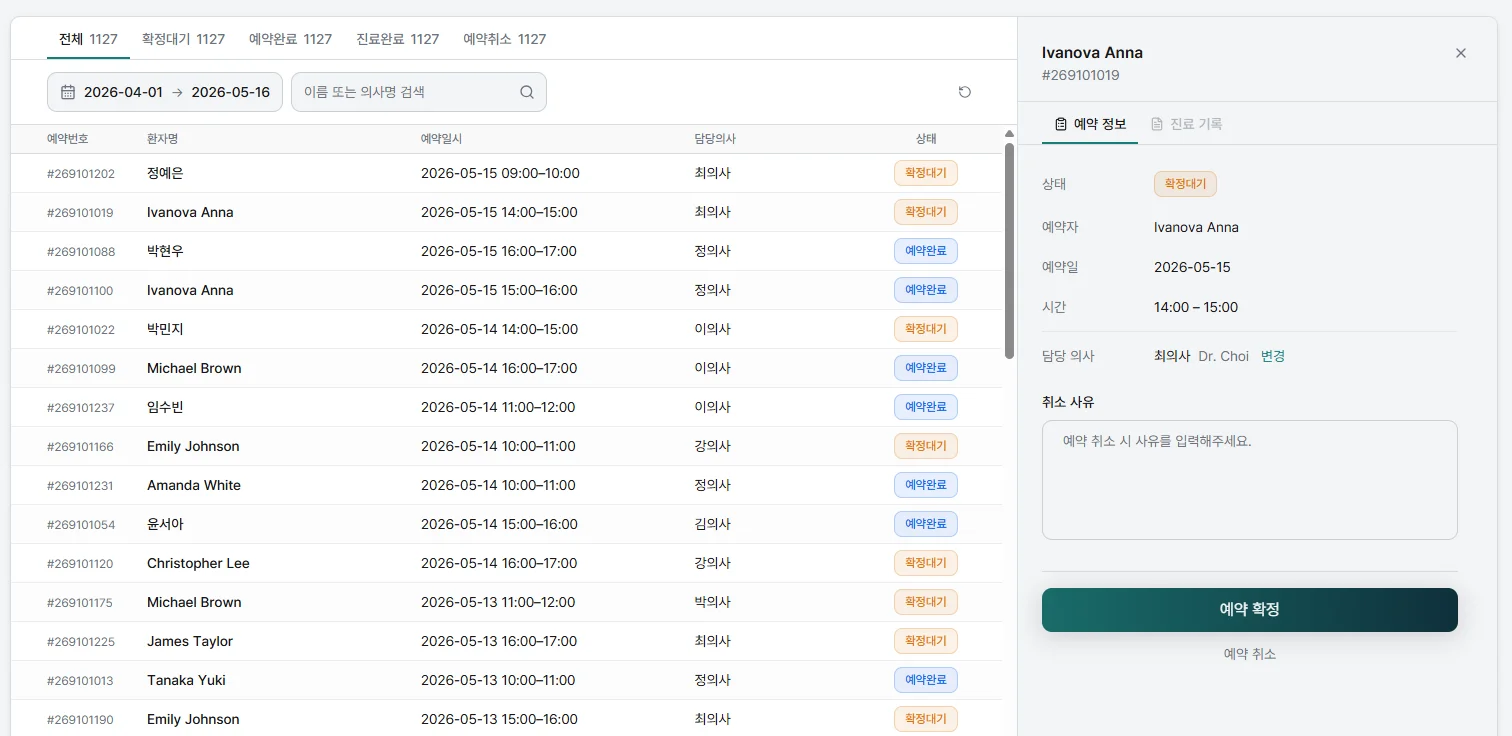Grab the appointment list scrollbar
Viewport: 1512px width, 736px height.
pyautogui.click(x=1009, y=250)
